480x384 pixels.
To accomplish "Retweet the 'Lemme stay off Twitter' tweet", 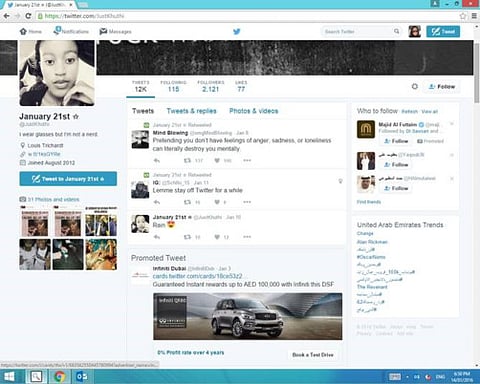I will 187,202.
